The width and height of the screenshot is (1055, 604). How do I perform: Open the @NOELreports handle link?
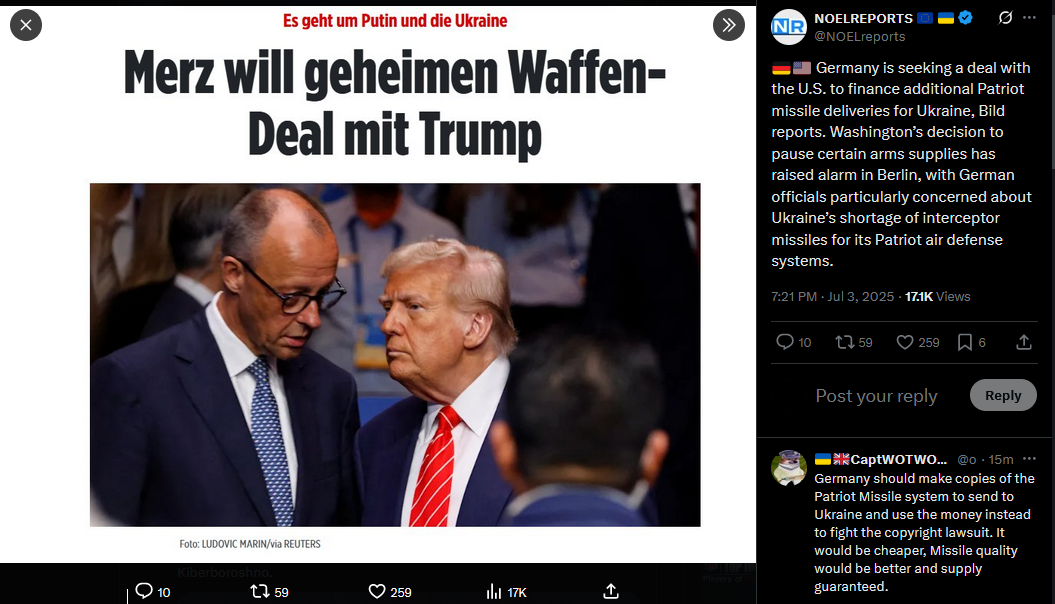(859, 36)
